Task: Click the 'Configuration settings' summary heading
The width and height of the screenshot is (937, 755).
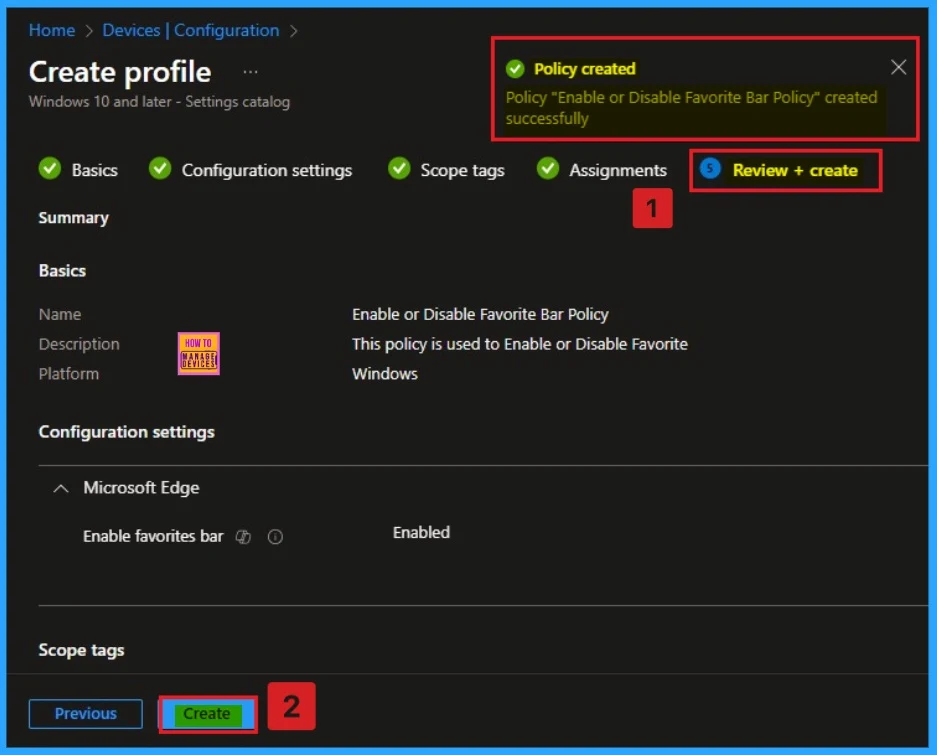Action: [126, 432]
